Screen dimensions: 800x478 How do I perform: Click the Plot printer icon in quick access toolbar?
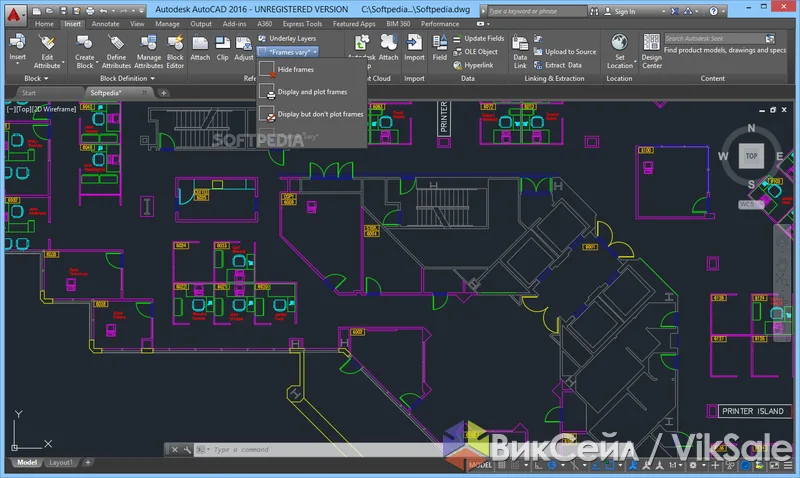pyautogui.click(x=90, y=10)
